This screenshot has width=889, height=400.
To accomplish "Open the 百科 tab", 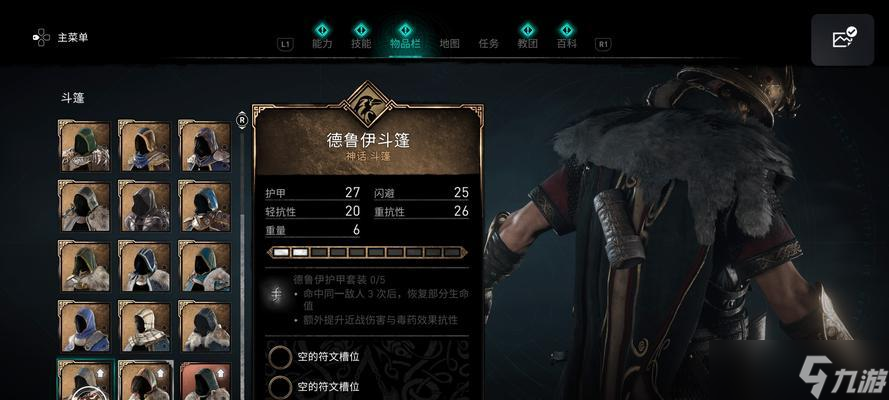I will (x=566, y=44).
